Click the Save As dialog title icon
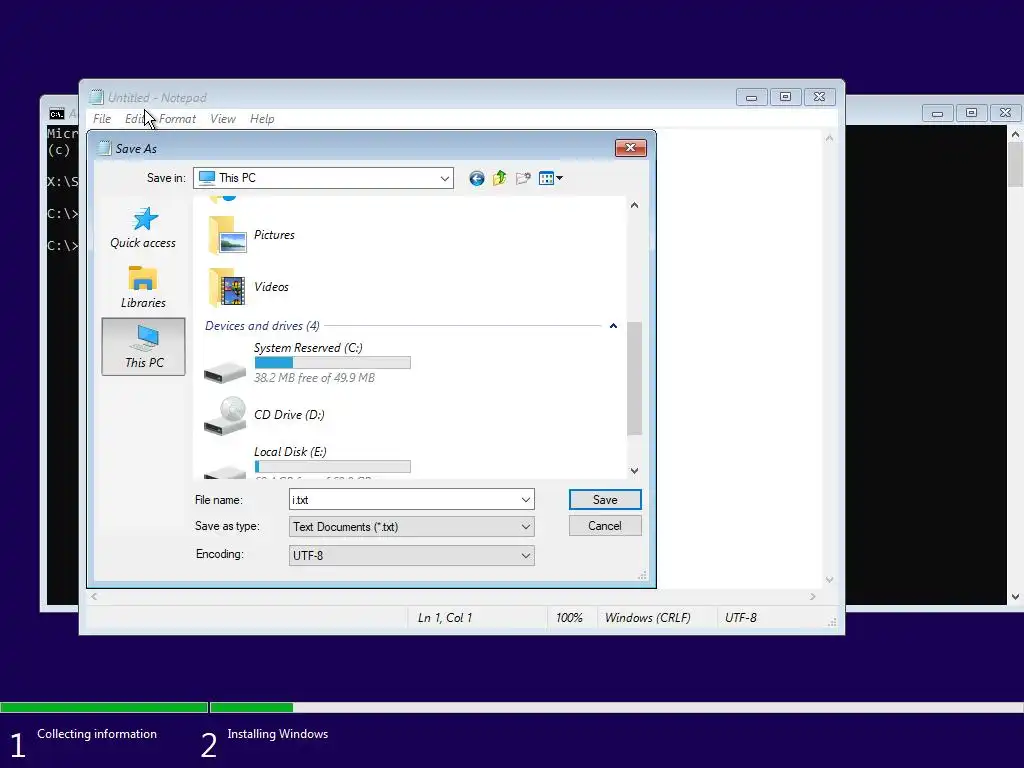This screenshot has height=768, width=1024. pos(104,148)
